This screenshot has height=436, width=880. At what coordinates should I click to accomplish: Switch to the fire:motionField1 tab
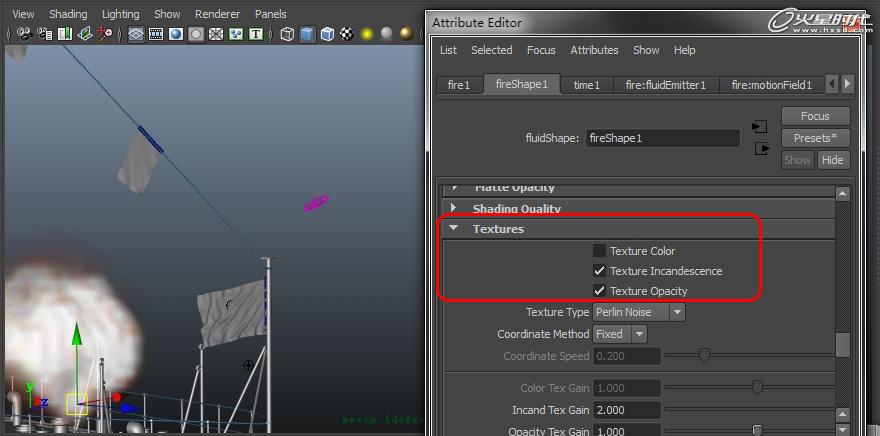coord(772,85)
